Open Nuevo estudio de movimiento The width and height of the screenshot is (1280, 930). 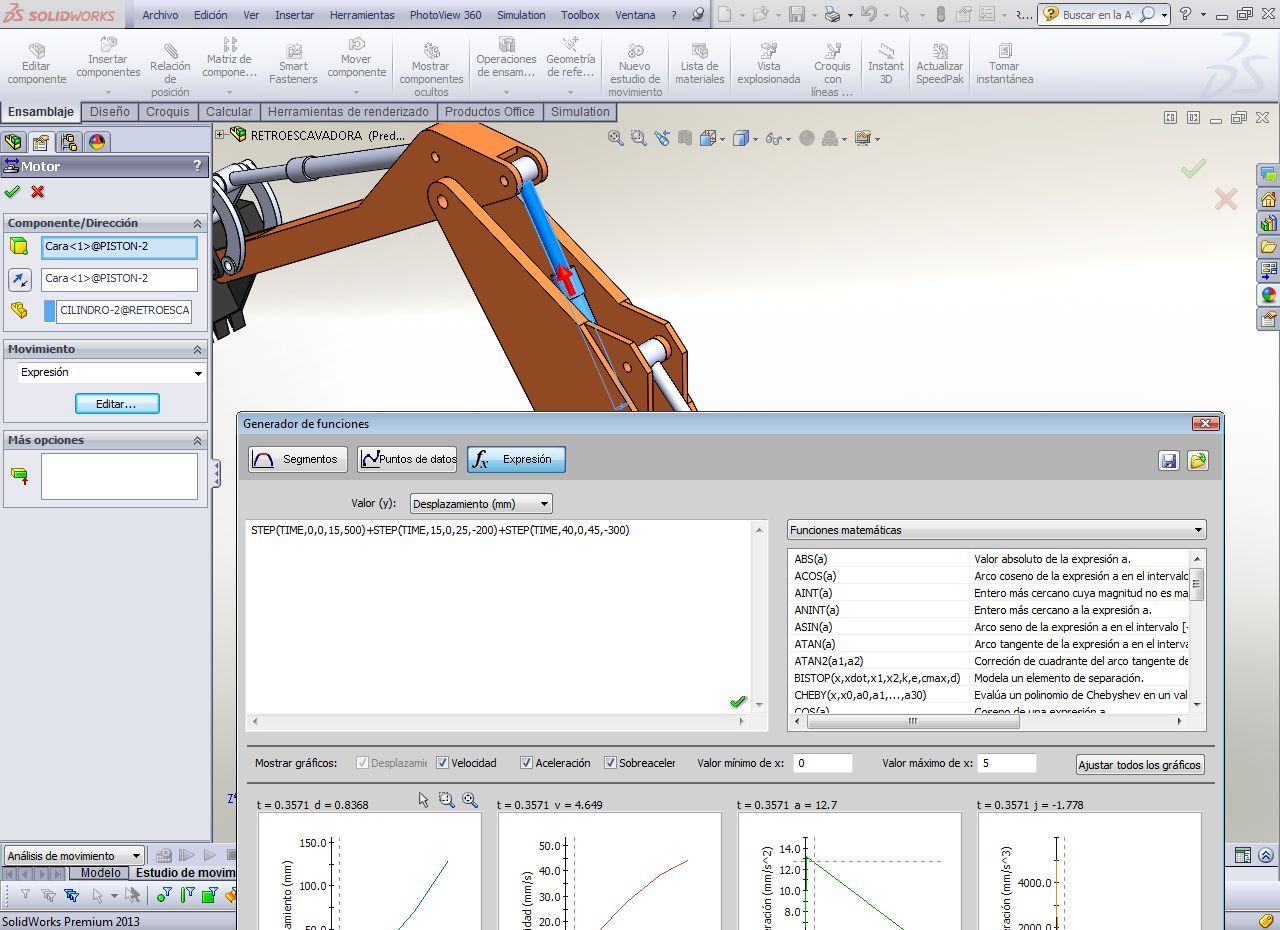pos(635,70)
